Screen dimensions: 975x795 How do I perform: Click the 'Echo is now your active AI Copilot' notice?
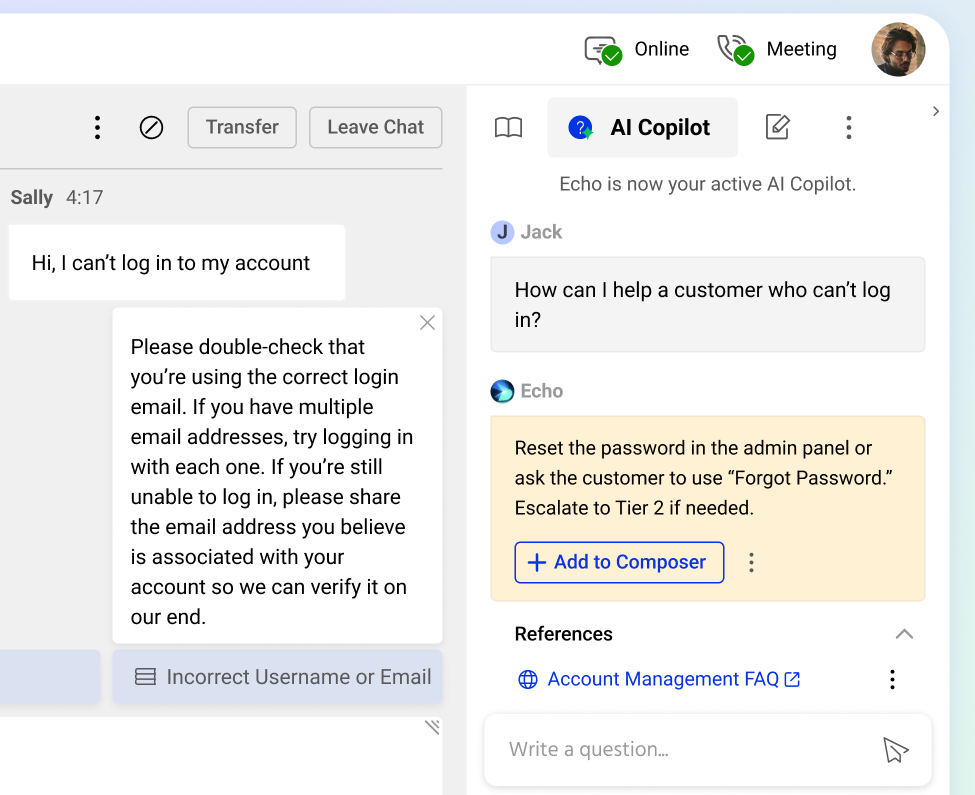(x=708, y=184)
